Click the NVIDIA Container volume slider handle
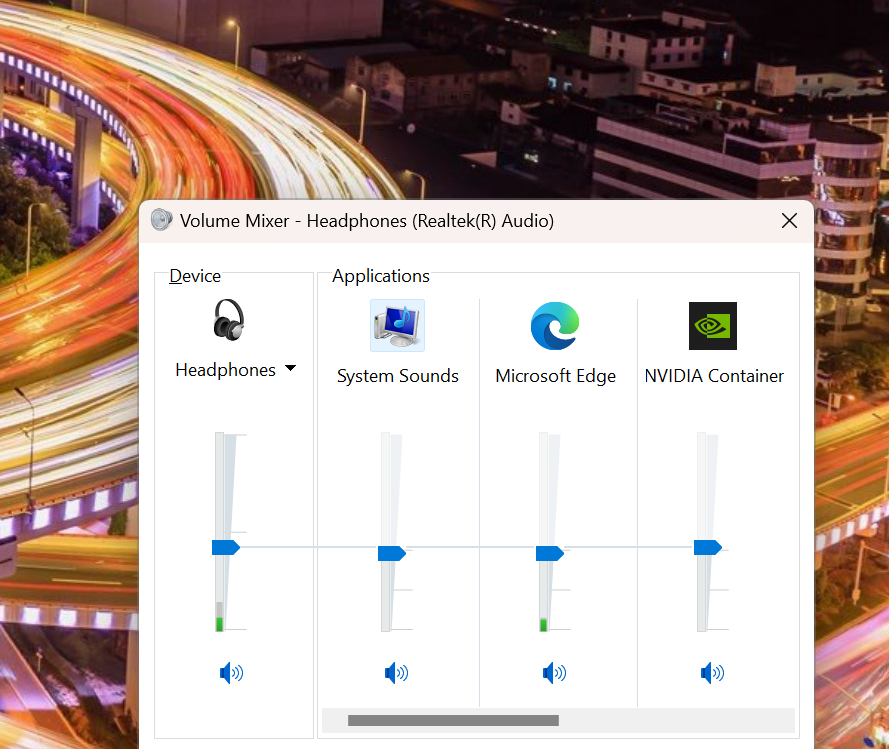Image resolution: width=889 pixels, height=749 pixels. 707,547
